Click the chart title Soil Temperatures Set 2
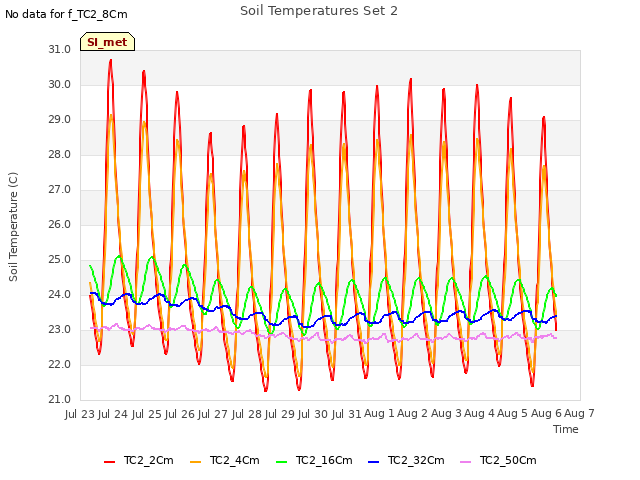This screenshot has width=640, height=480. point(319,11)
